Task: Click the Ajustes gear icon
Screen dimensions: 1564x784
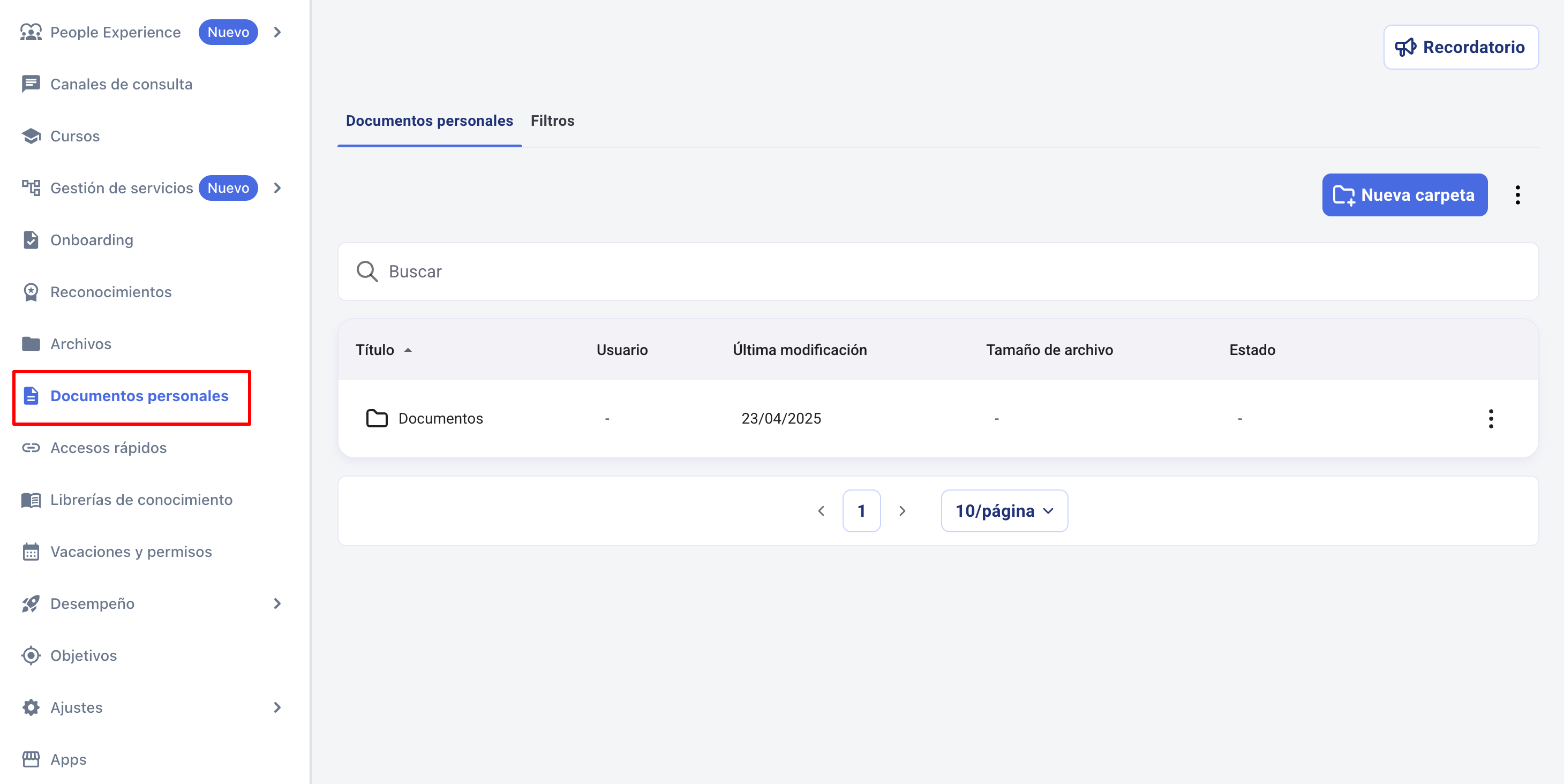Action: [x=31, y=707]
